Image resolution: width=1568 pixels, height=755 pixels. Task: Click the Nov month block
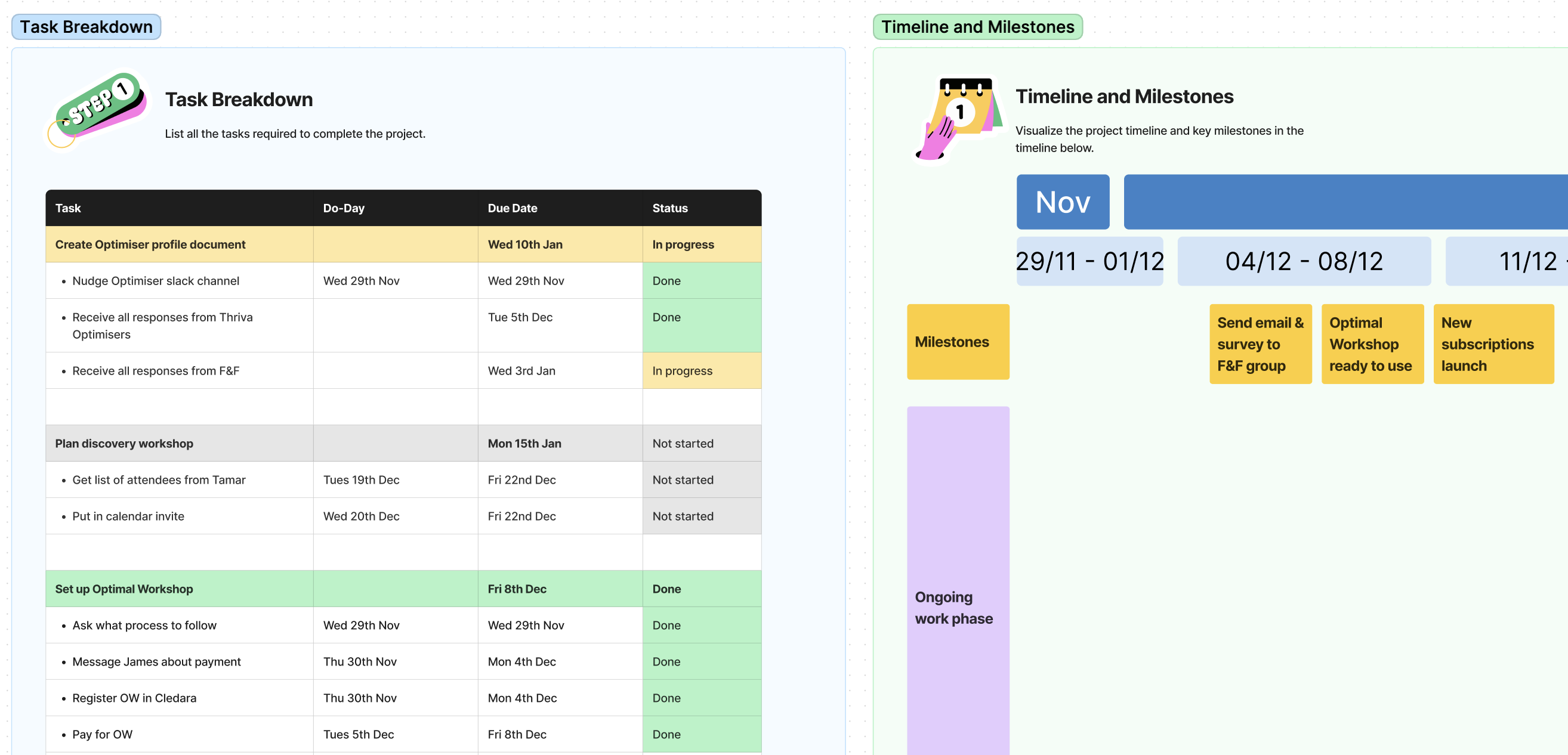(x=1062, y=202)
